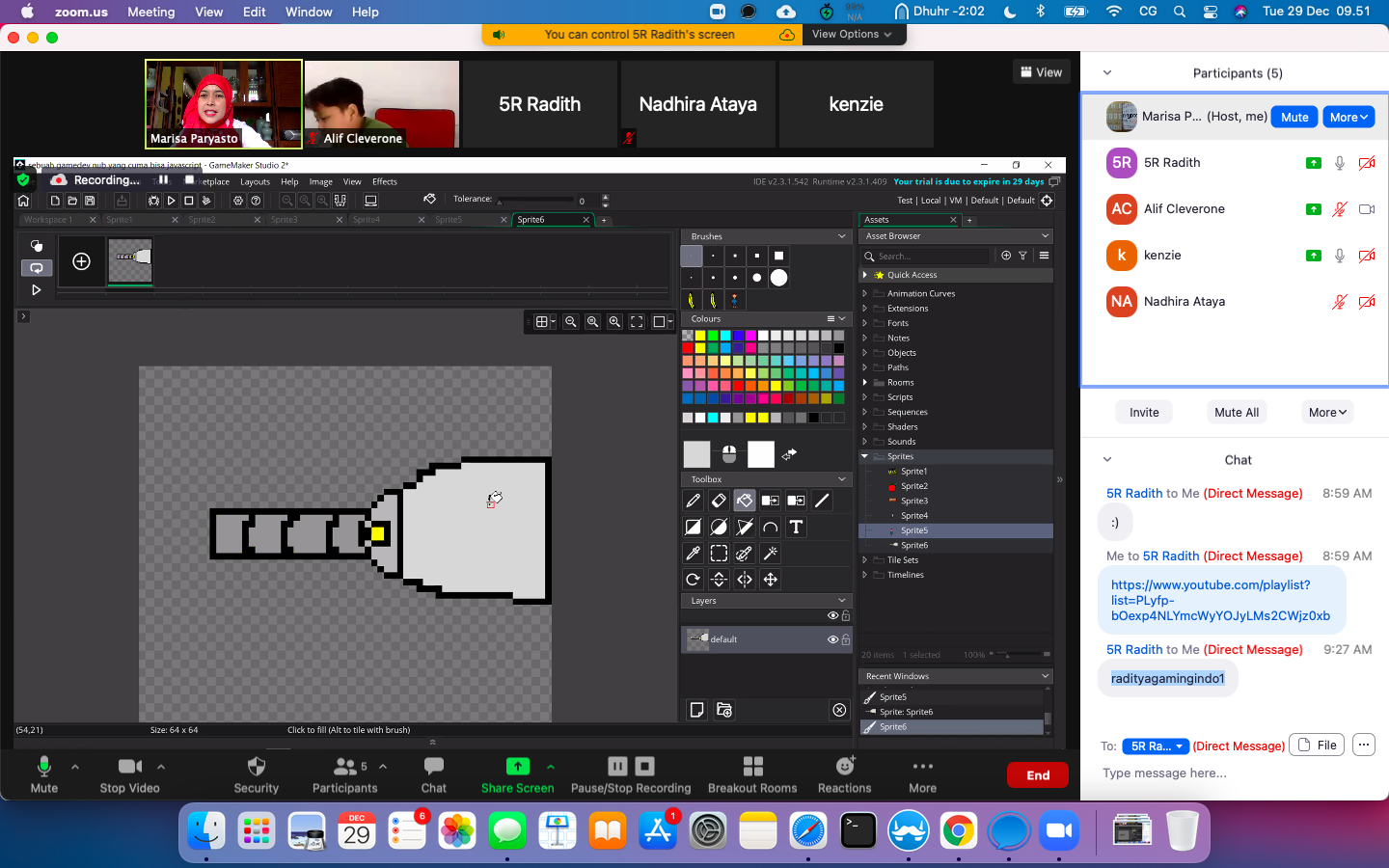Click the add new layer icon

[696, 710]
